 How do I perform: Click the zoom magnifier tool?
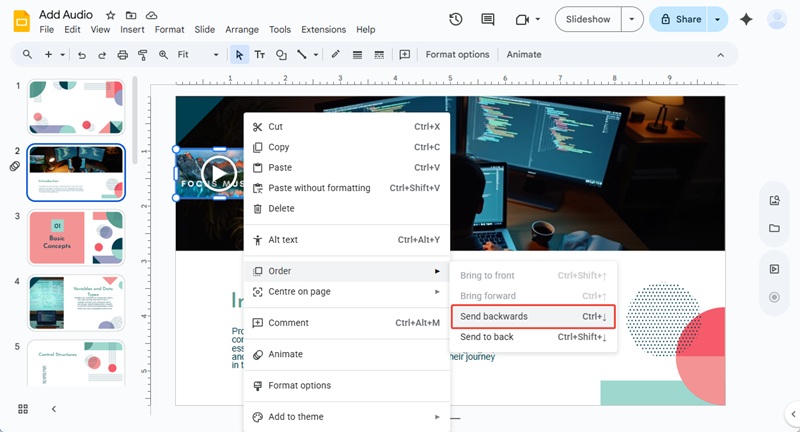tap(163, 55)
